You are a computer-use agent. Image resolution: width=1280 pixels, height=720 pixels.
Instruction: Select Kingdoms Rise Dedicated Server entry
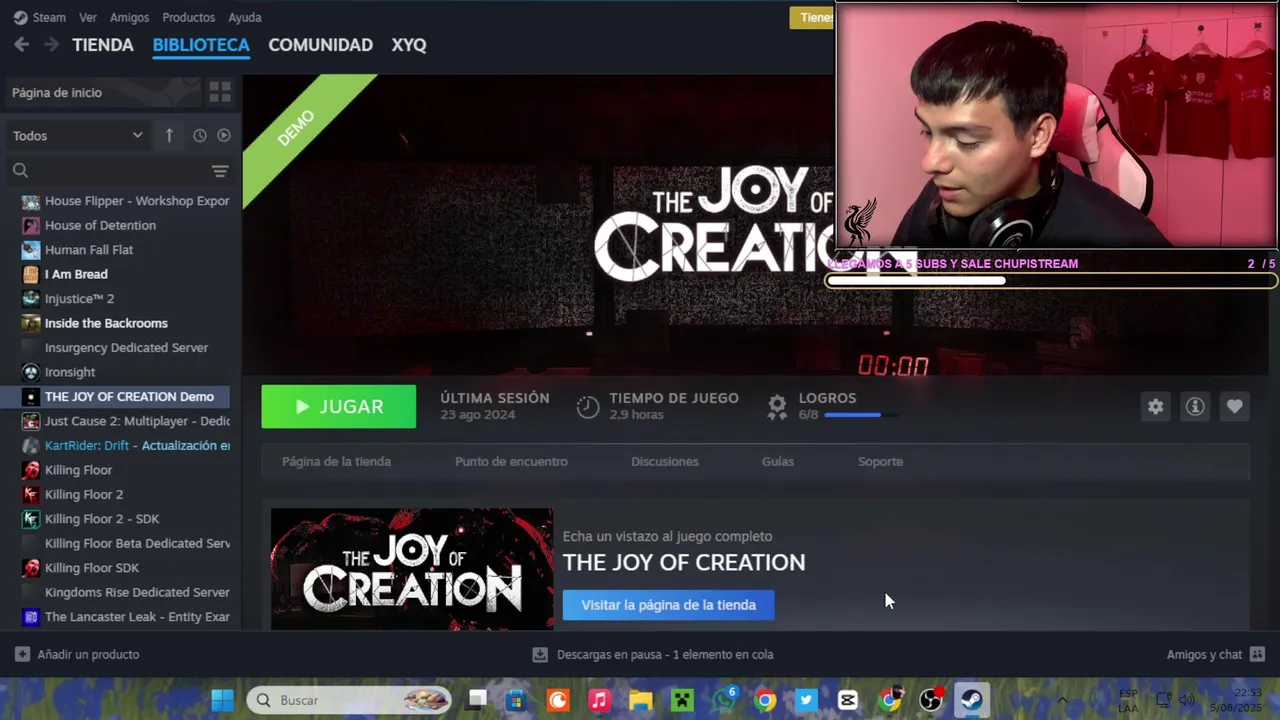click(x=115, y=592)
